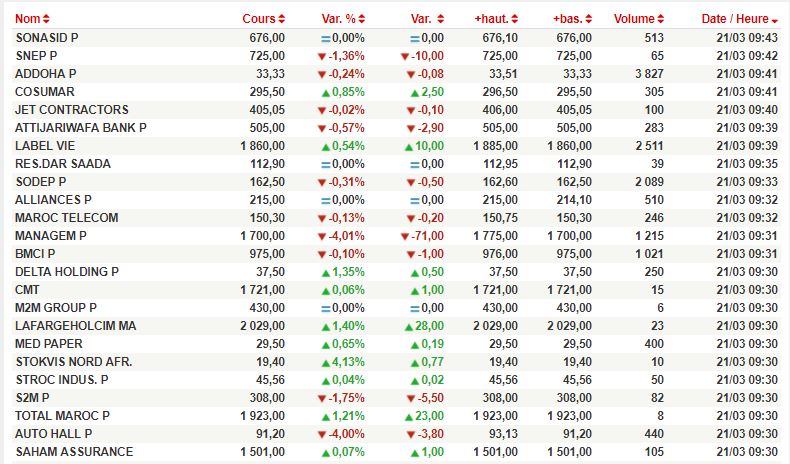Viewport: 790px width, 464px height.
Task: Click the SAHAM ASSURANCE name
Action: 74,452
